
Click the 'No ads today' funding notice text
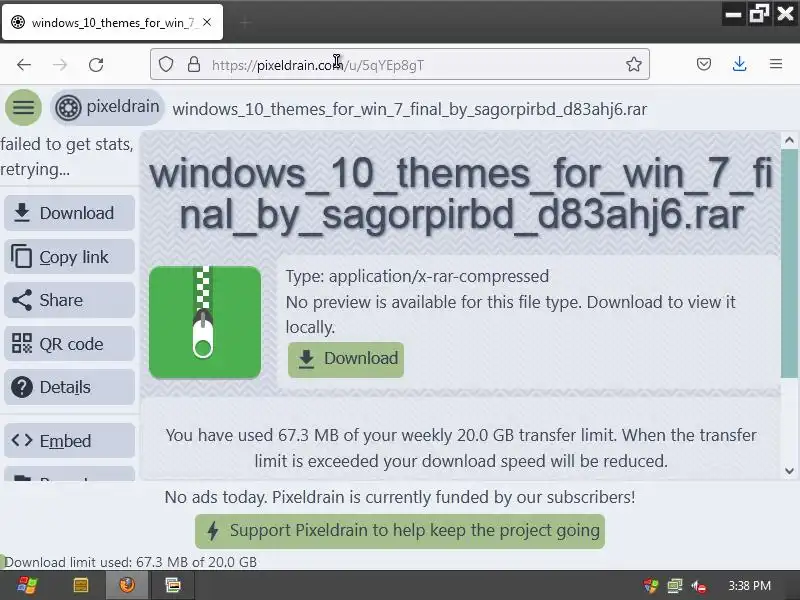(x=400, y=497)
